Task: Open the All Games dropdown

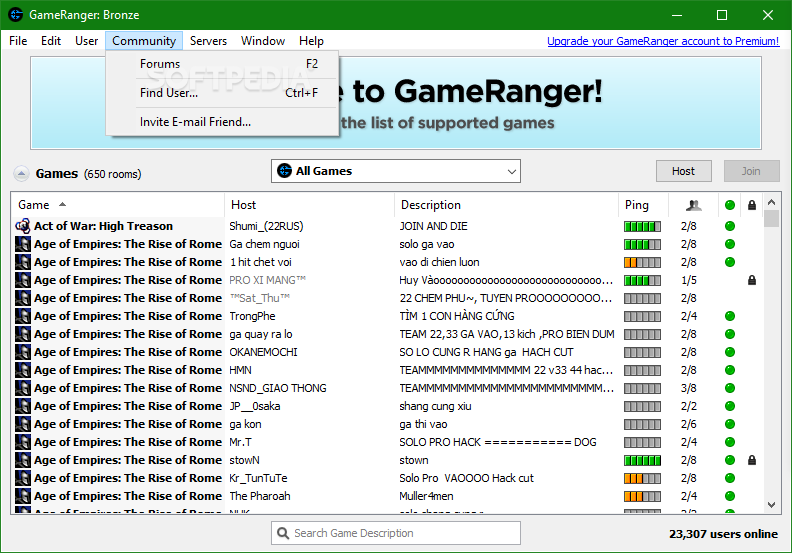Action: pos(395,171)
